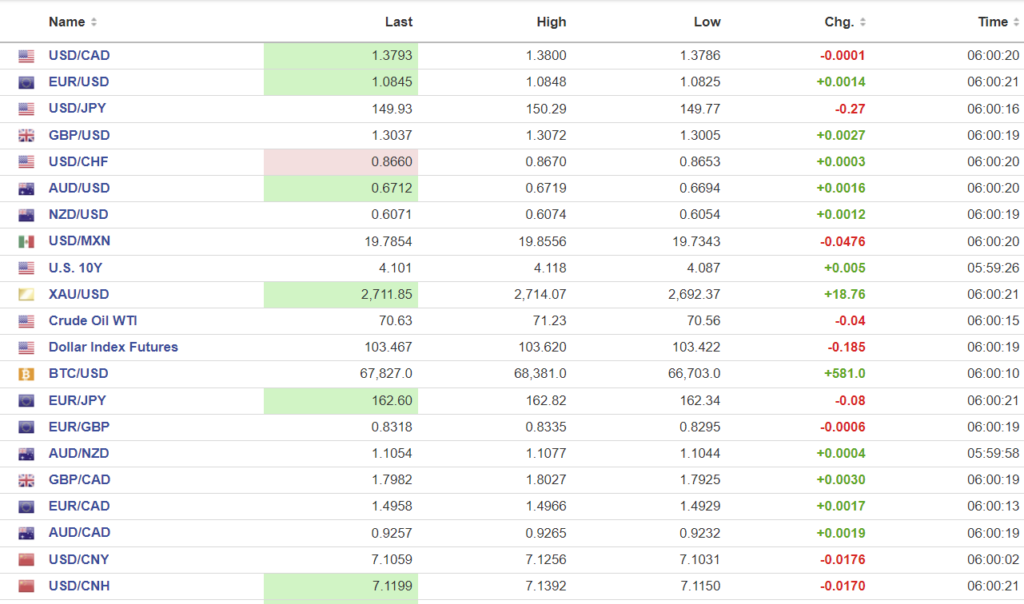Click the red-highlighted USD/CHF last price cell
This screenshot has width=1024, height=604.
341,162
